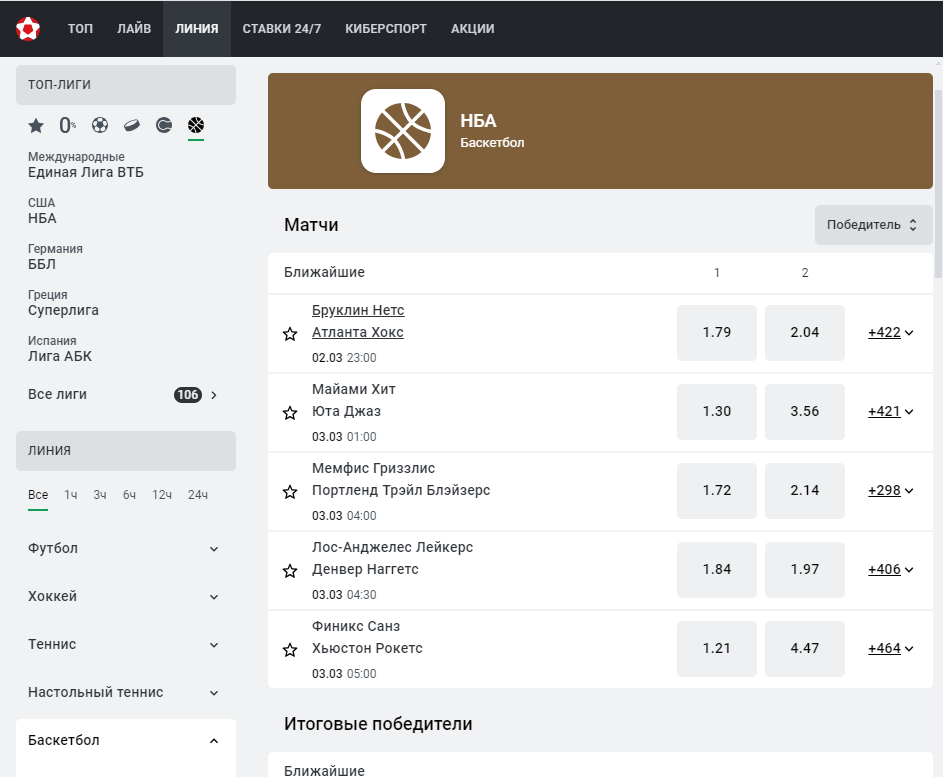943x777 pixels.
Task: Open the АКЦИИ navigation tab
Action: [x=473, y=29]
